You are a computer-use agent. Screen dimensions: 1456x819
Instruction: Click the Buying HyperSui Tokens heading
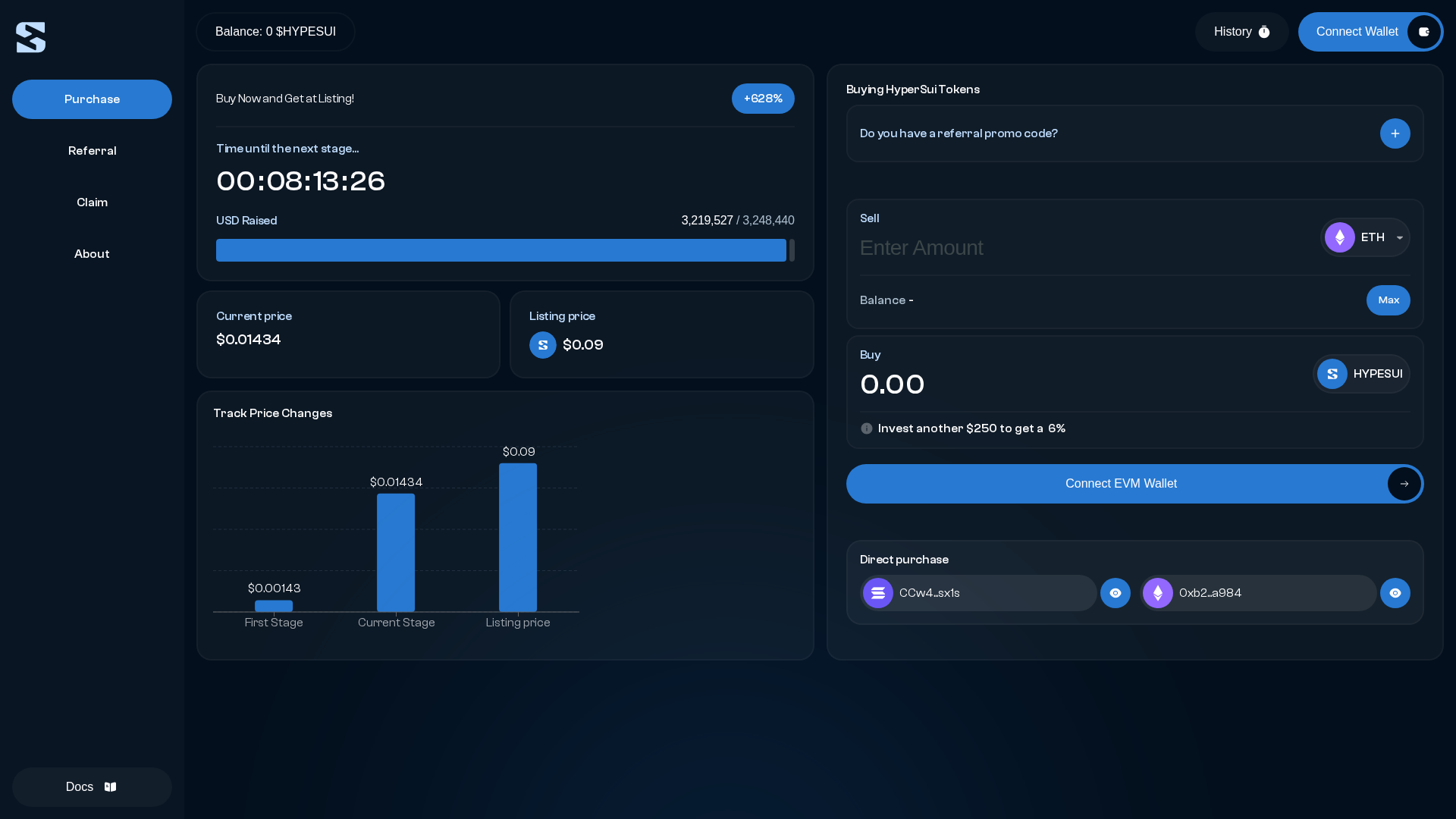913,89
